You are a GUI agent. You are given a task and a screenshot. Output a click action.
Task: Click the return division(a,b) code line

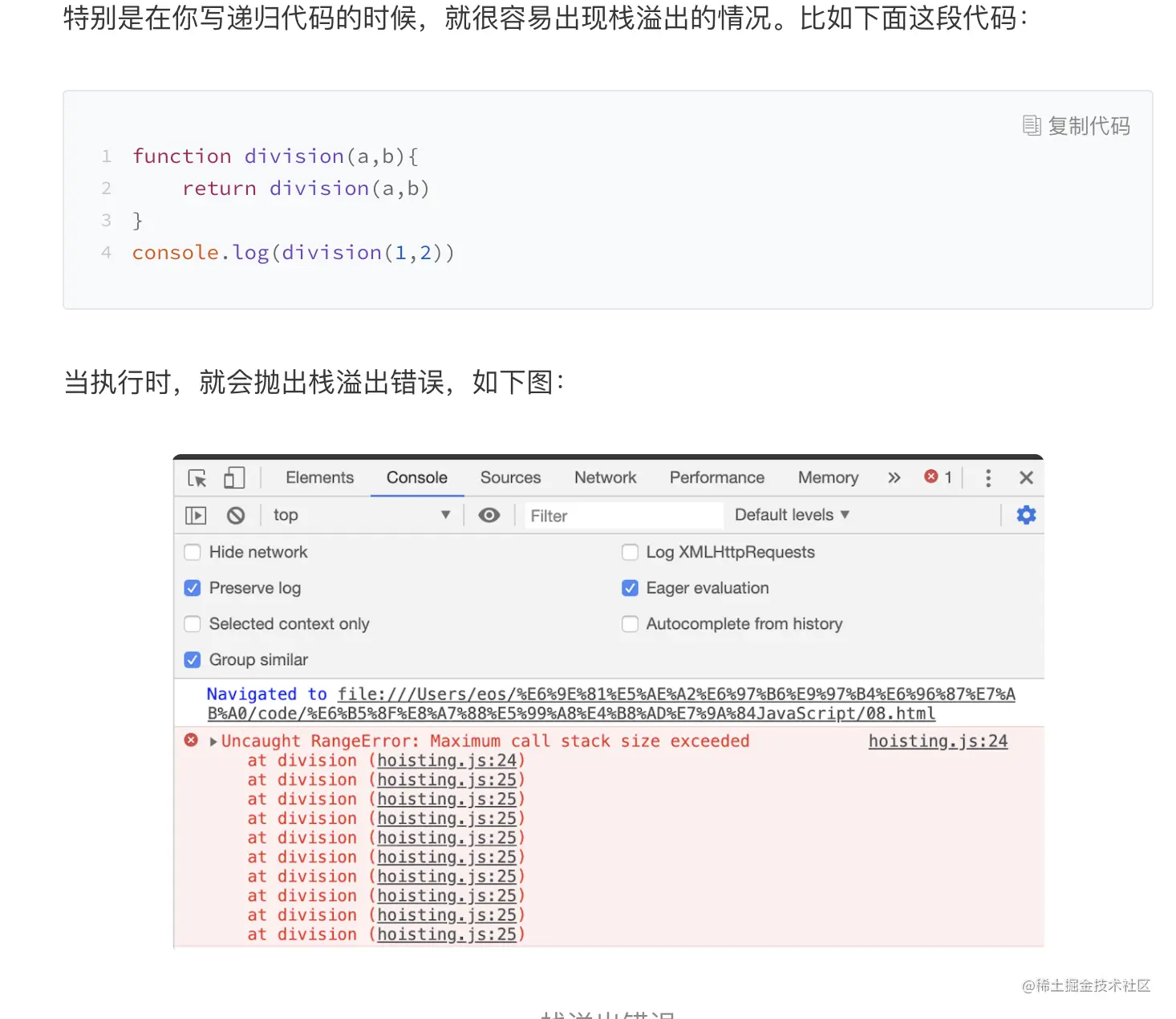(x=306, y=189)
